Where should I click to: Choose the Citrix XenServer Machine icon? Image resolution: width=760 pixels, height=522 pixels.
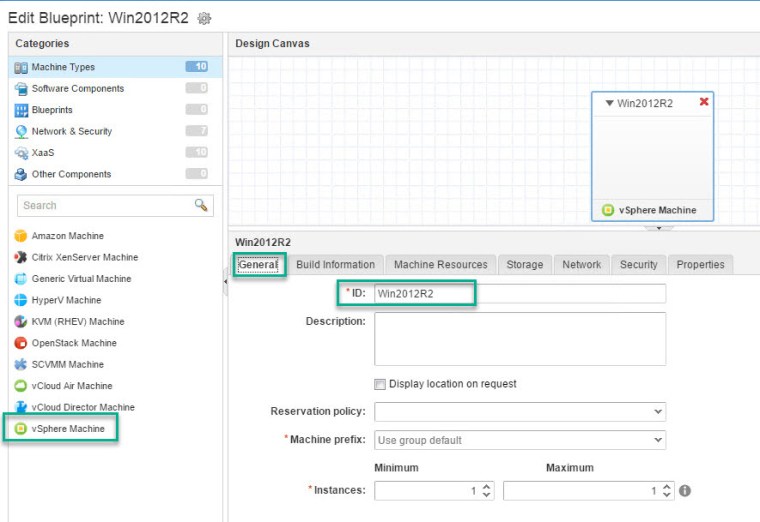(20, 258)
